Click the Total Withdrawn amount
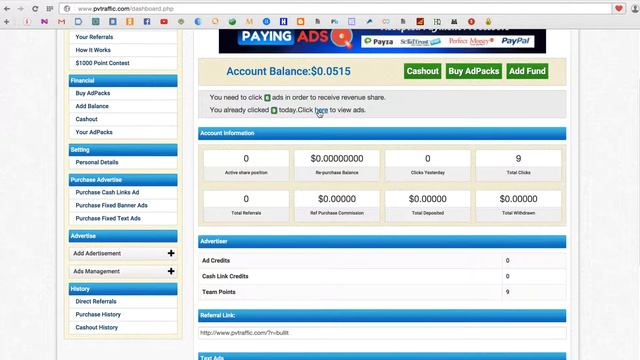This screenshot has height=360, width=640. pos(518,199)
